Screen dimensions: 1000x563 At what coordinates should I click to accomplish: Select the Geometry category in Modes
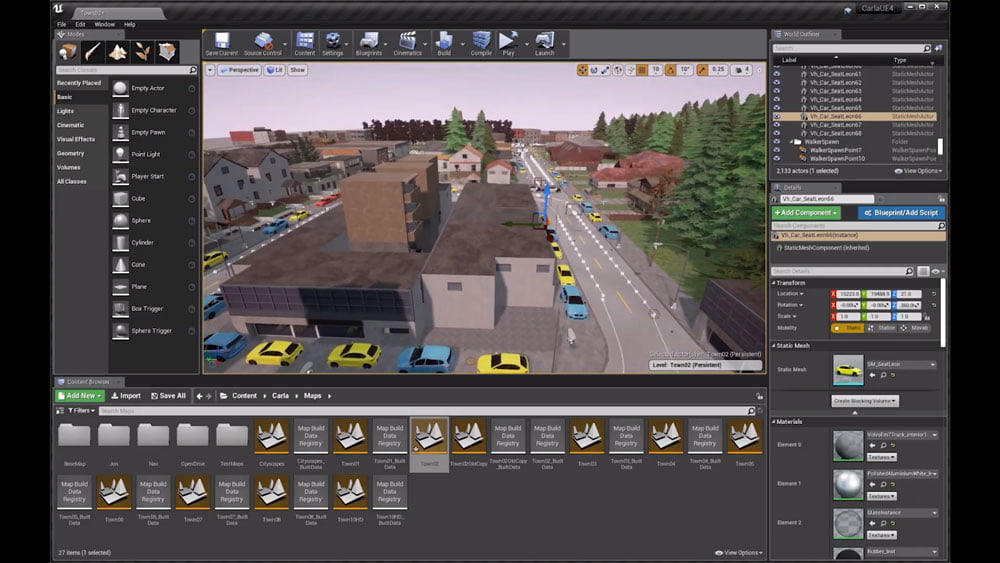point(71,153)
